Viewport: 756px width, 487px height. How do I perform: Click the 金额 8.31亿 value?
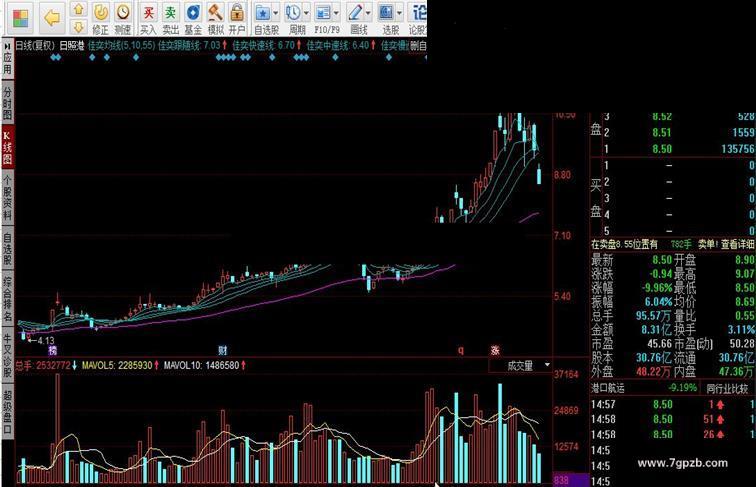[x=656, y=330]
